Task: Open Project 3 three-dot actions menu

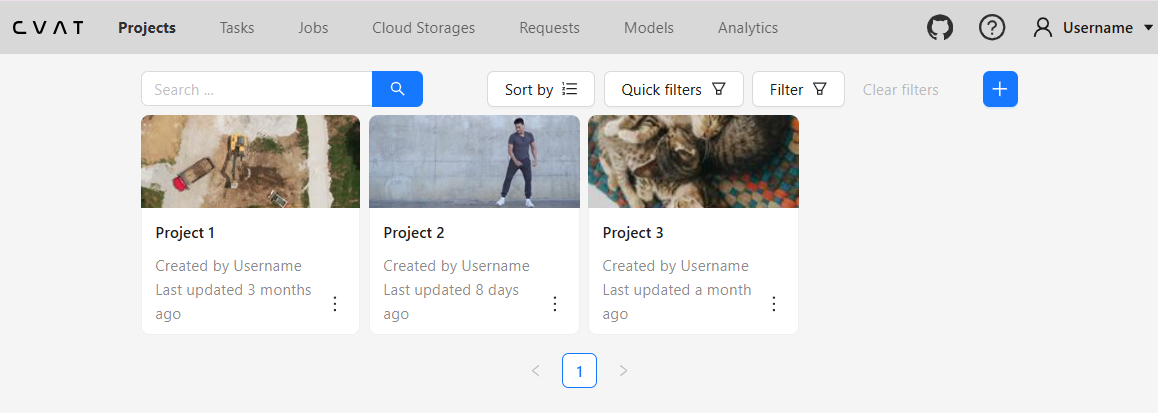Action: (773, 304)
